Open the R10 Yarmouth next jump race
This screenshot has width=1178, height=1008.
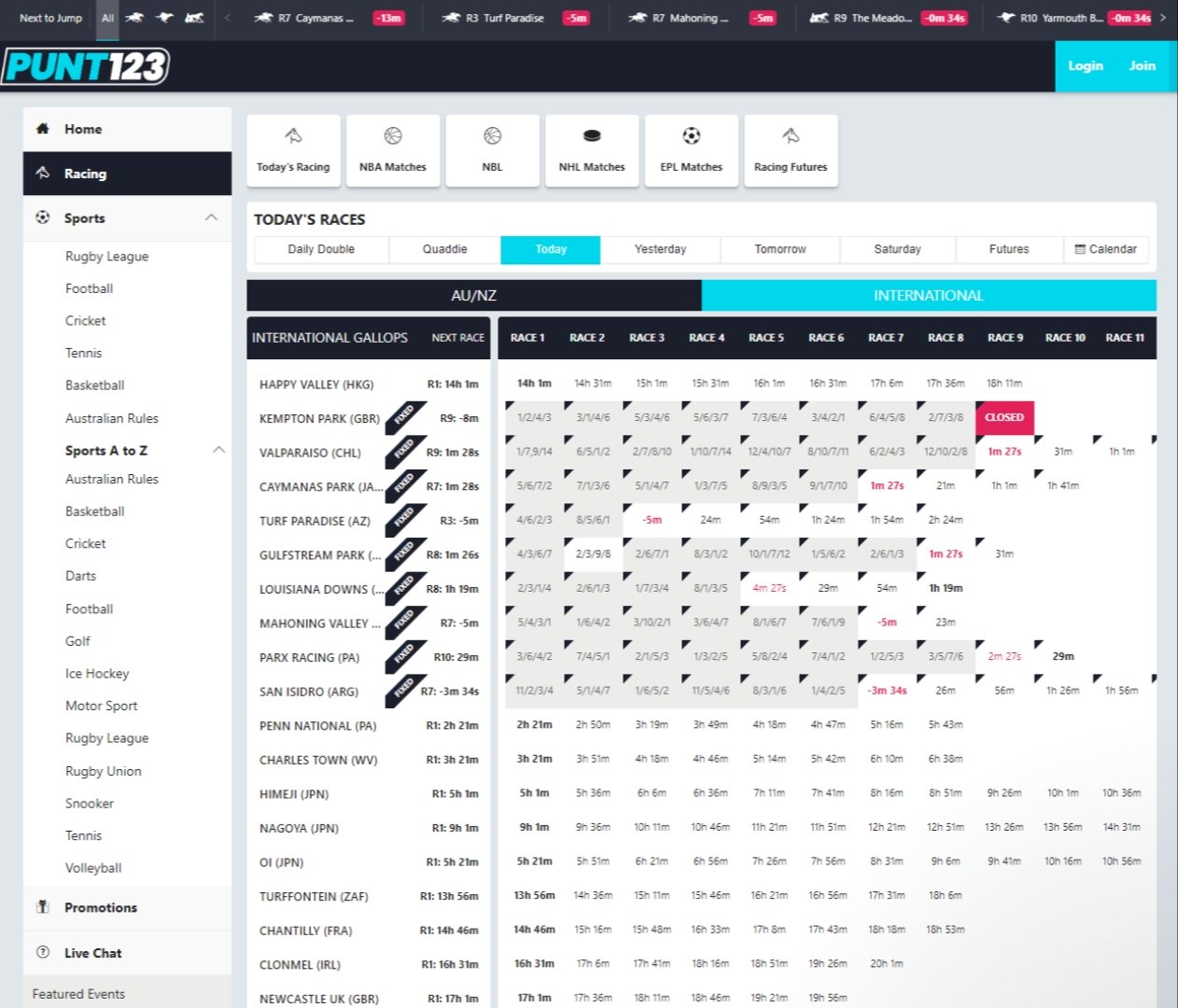pos(1073,18)
